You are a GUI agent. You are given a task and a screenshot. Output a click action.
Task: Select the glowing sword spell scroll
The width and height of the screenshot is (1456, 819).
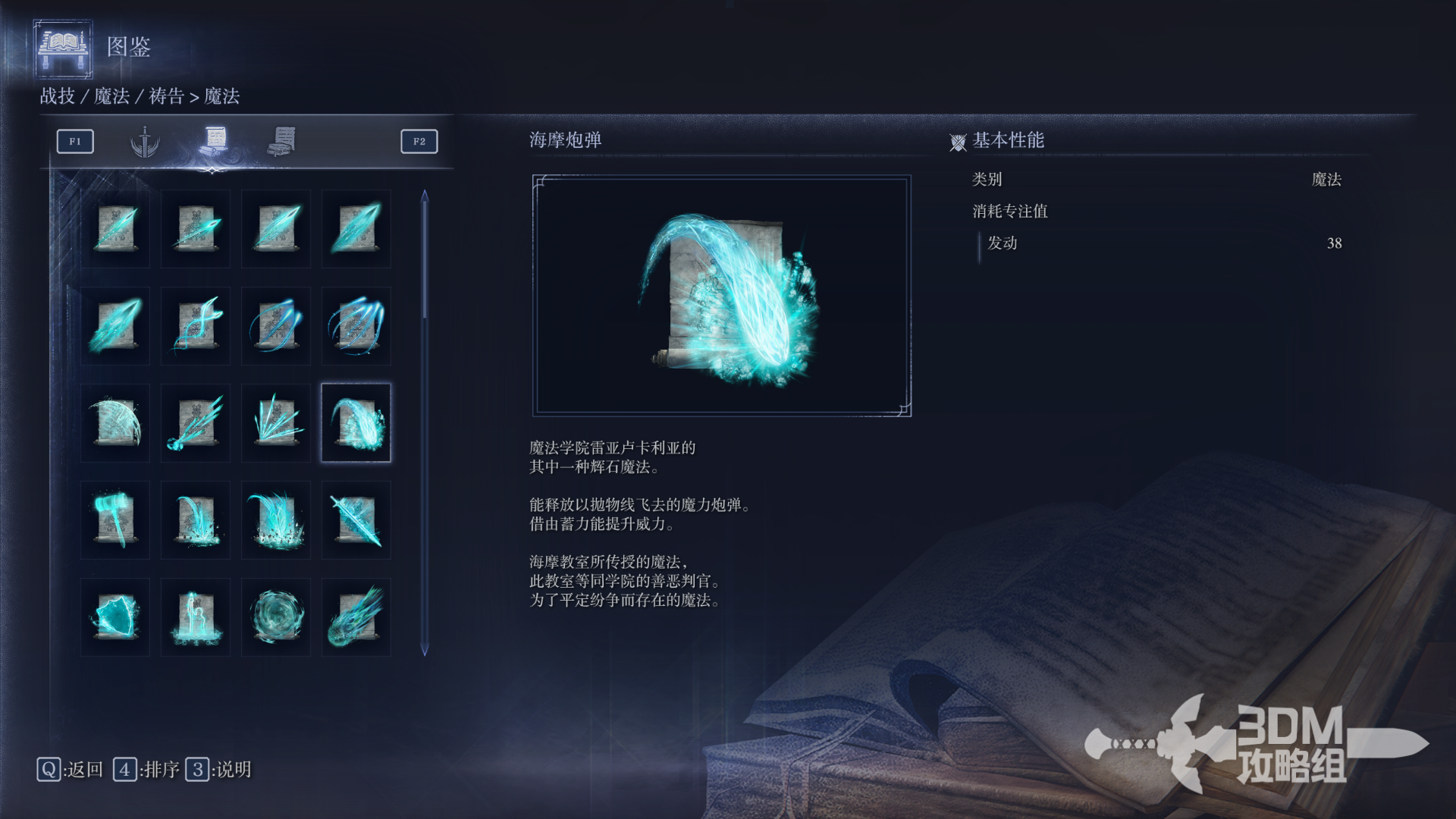(x=356, y=519)
